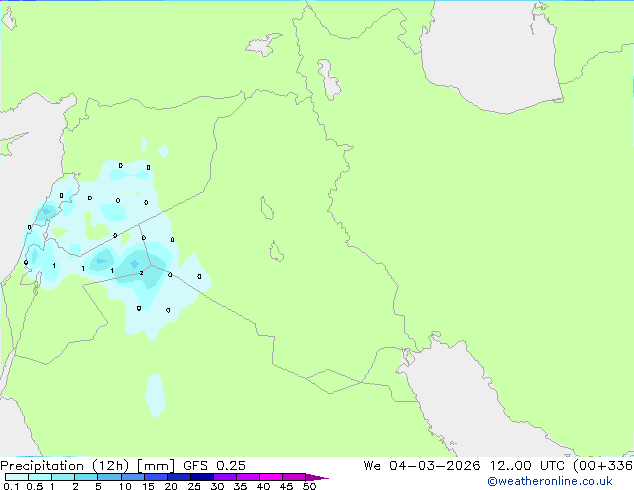634x490 pixels.
Task: Click the "25" legend scale value
Action: pos(194,486)
